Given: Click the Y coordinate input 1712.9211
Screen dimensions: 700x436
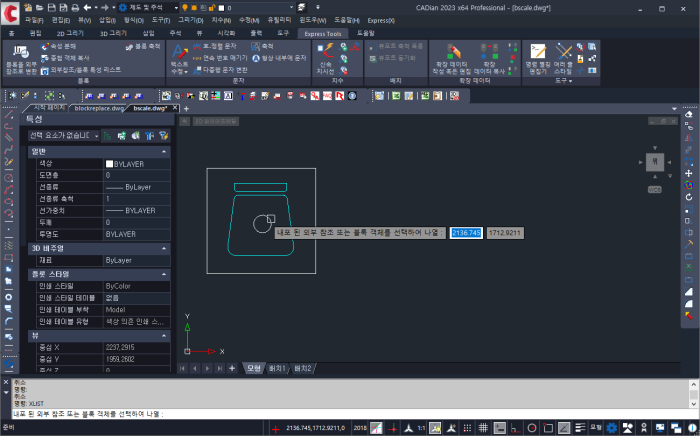Looking at the screenshot, I should [504, 233].
